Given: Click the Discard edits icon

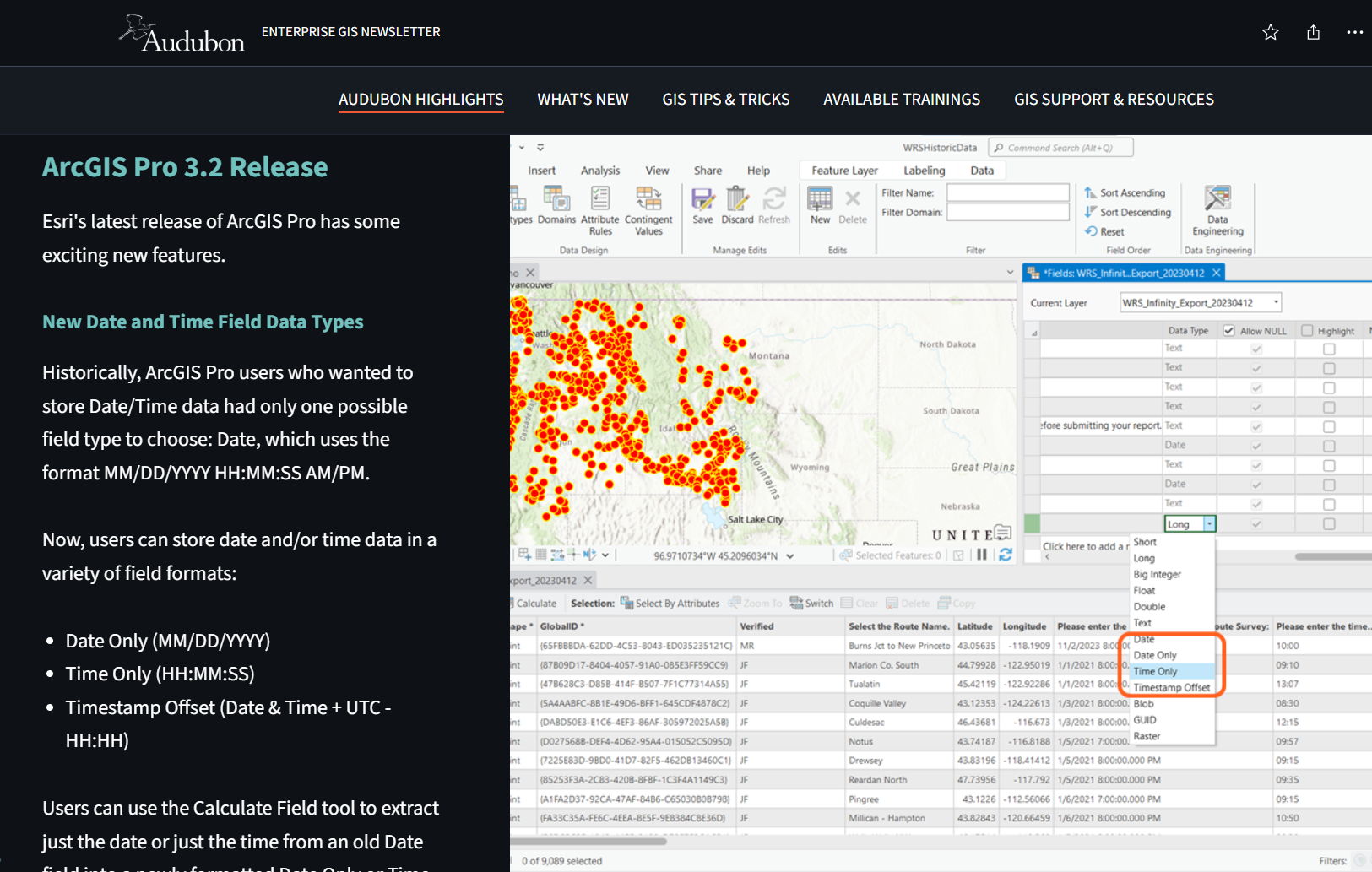Looking at the screenshot, I should 737,199.
